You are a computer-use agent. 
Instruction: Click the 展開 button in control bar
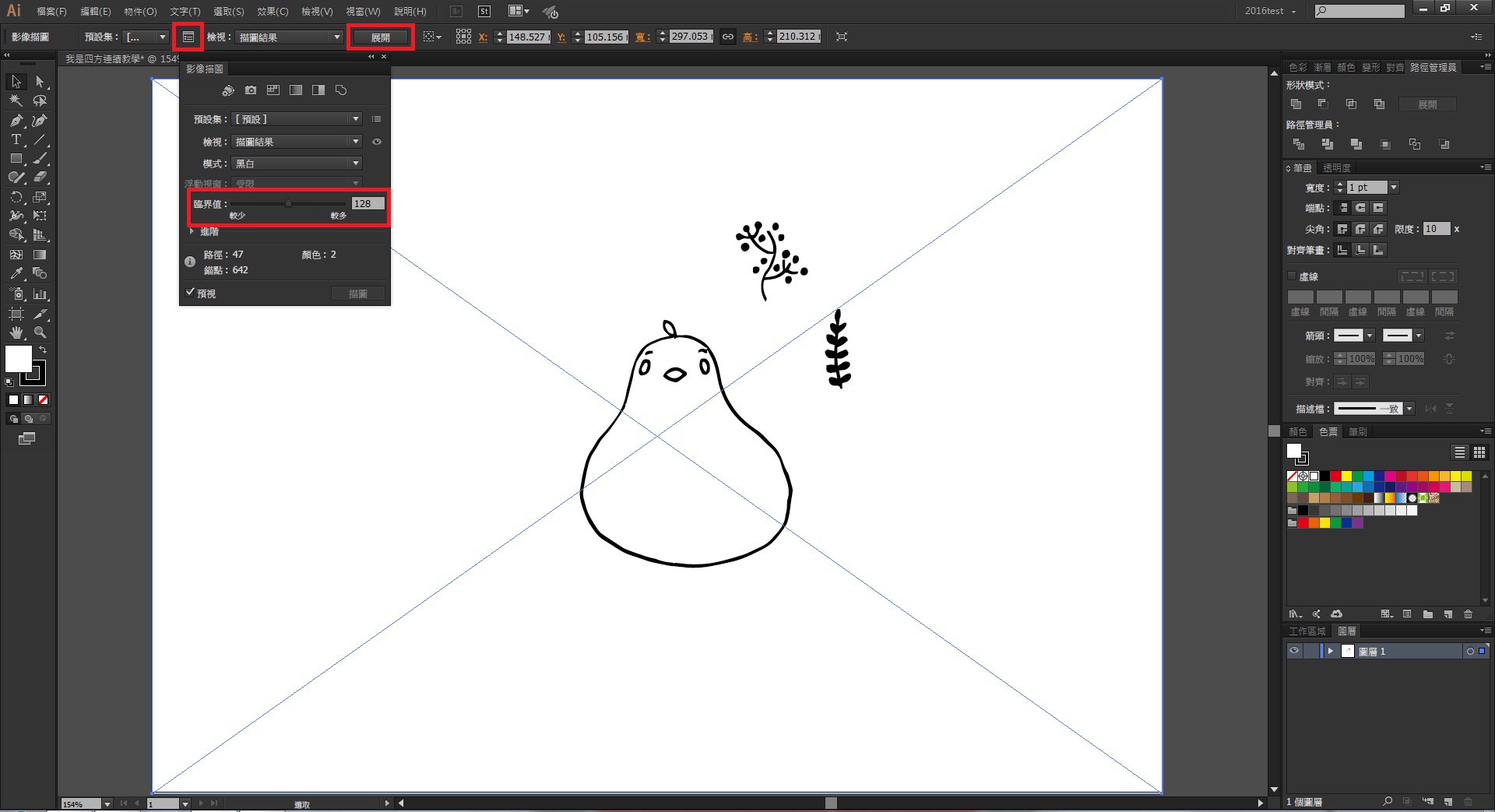point(380,37)
